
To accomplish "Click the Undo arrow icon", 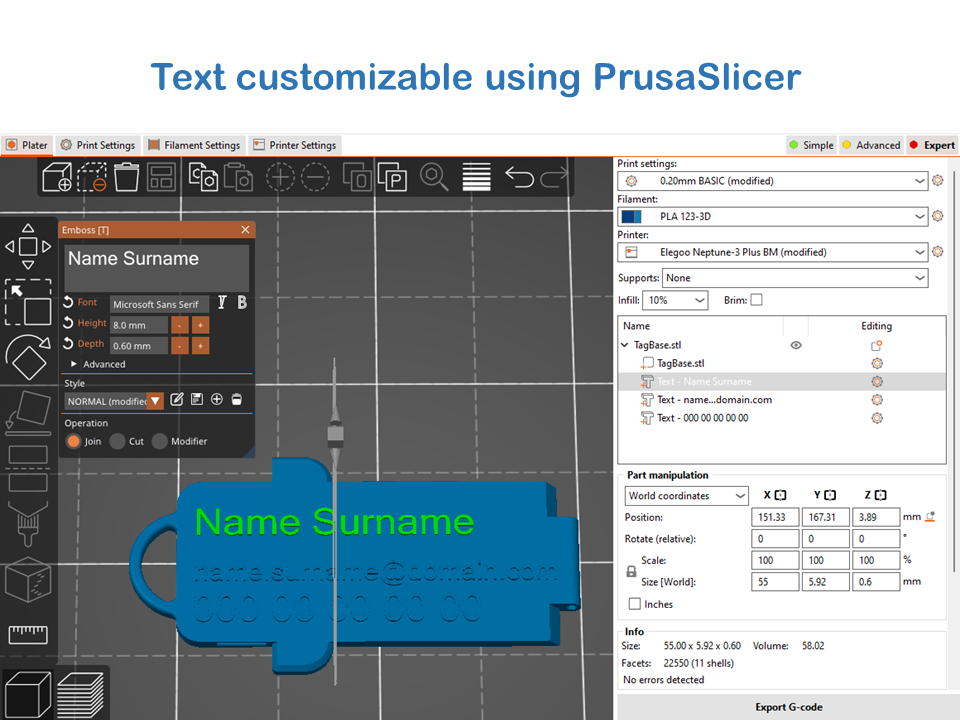I will pos(519,178).
